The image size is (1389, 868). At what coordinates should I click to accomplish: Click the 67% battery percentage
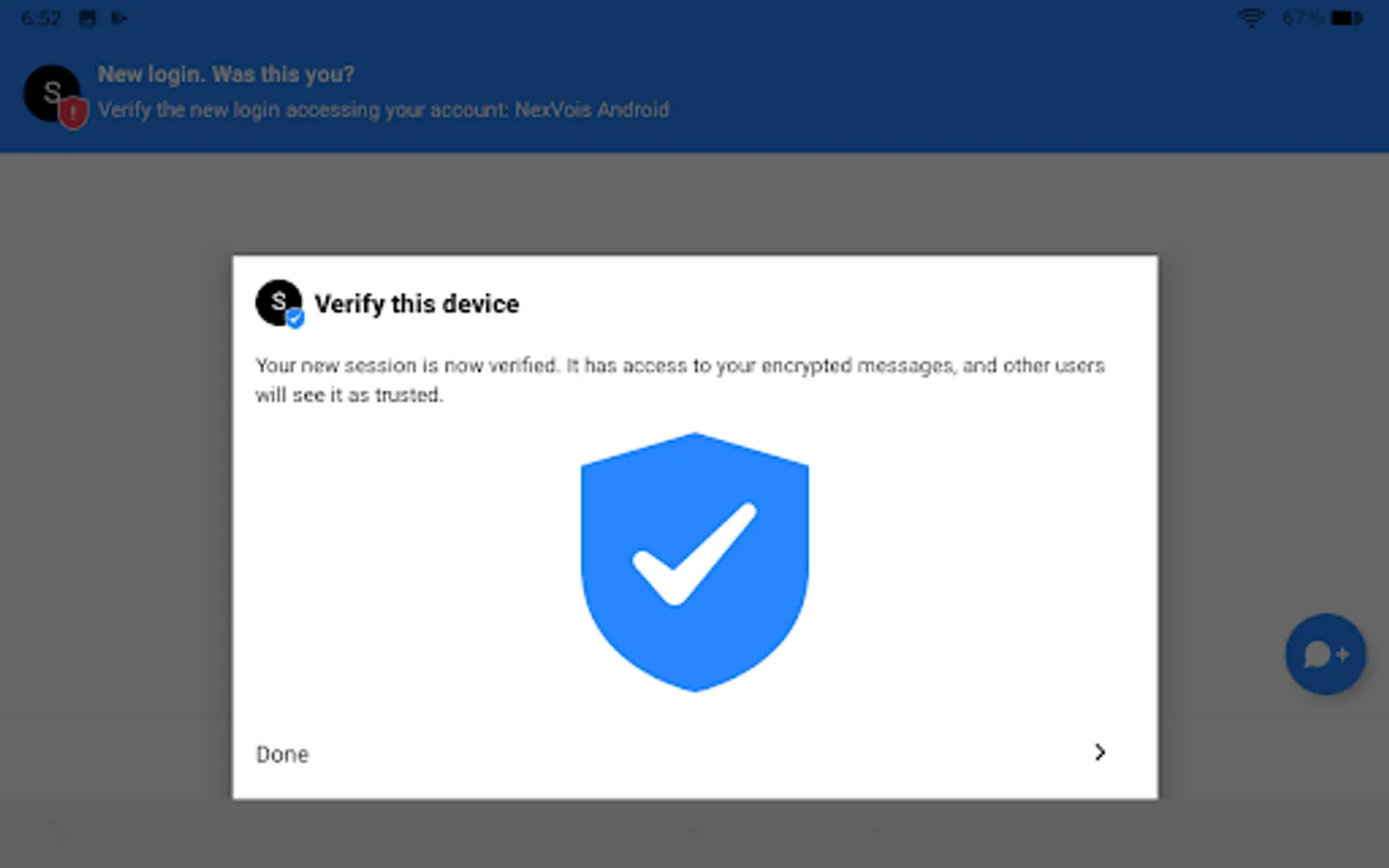pyautogui.click(x=1302, y=18)
